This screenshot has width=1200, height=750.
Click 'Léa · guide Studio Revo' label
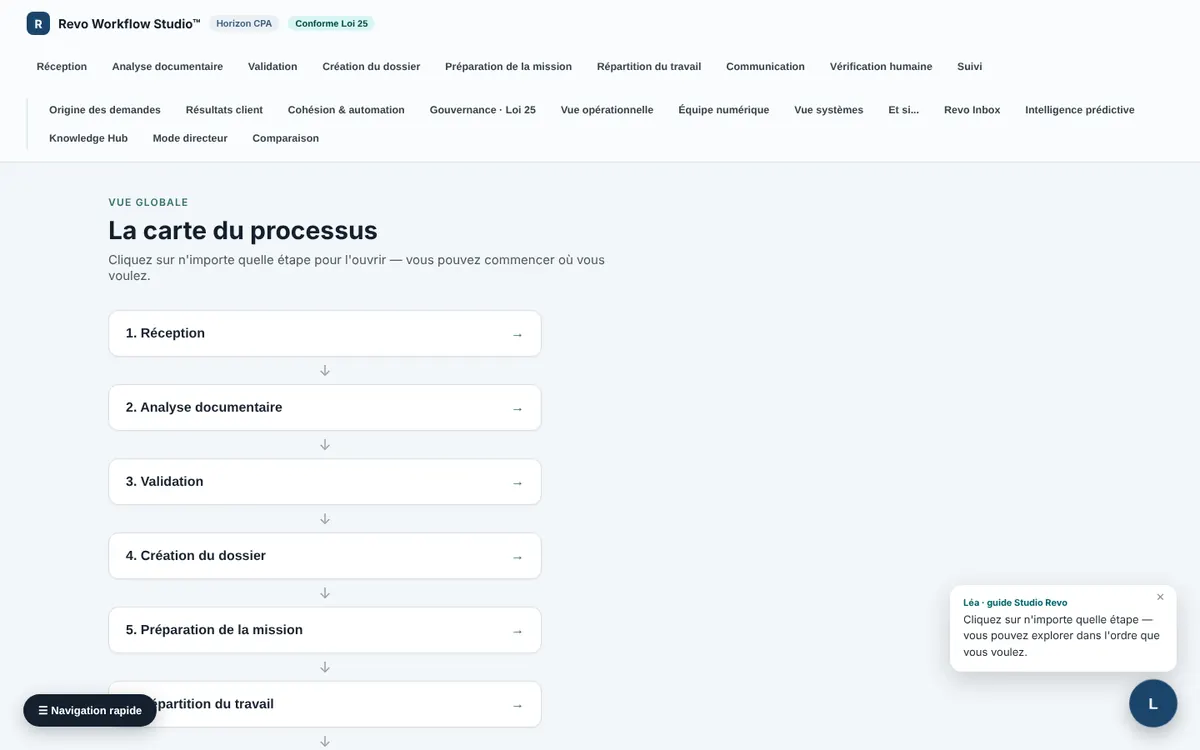pyautogui.click(x=1015, y=603)
